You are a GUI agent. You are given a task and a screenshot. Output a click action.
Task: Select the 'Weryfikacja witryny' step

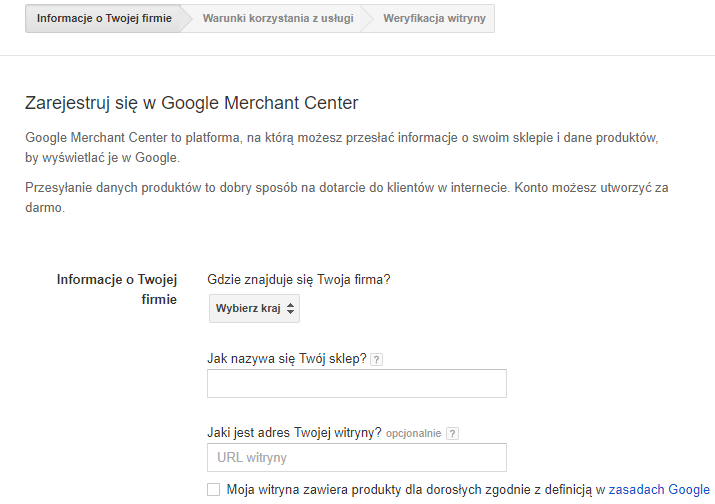(434, 18)
